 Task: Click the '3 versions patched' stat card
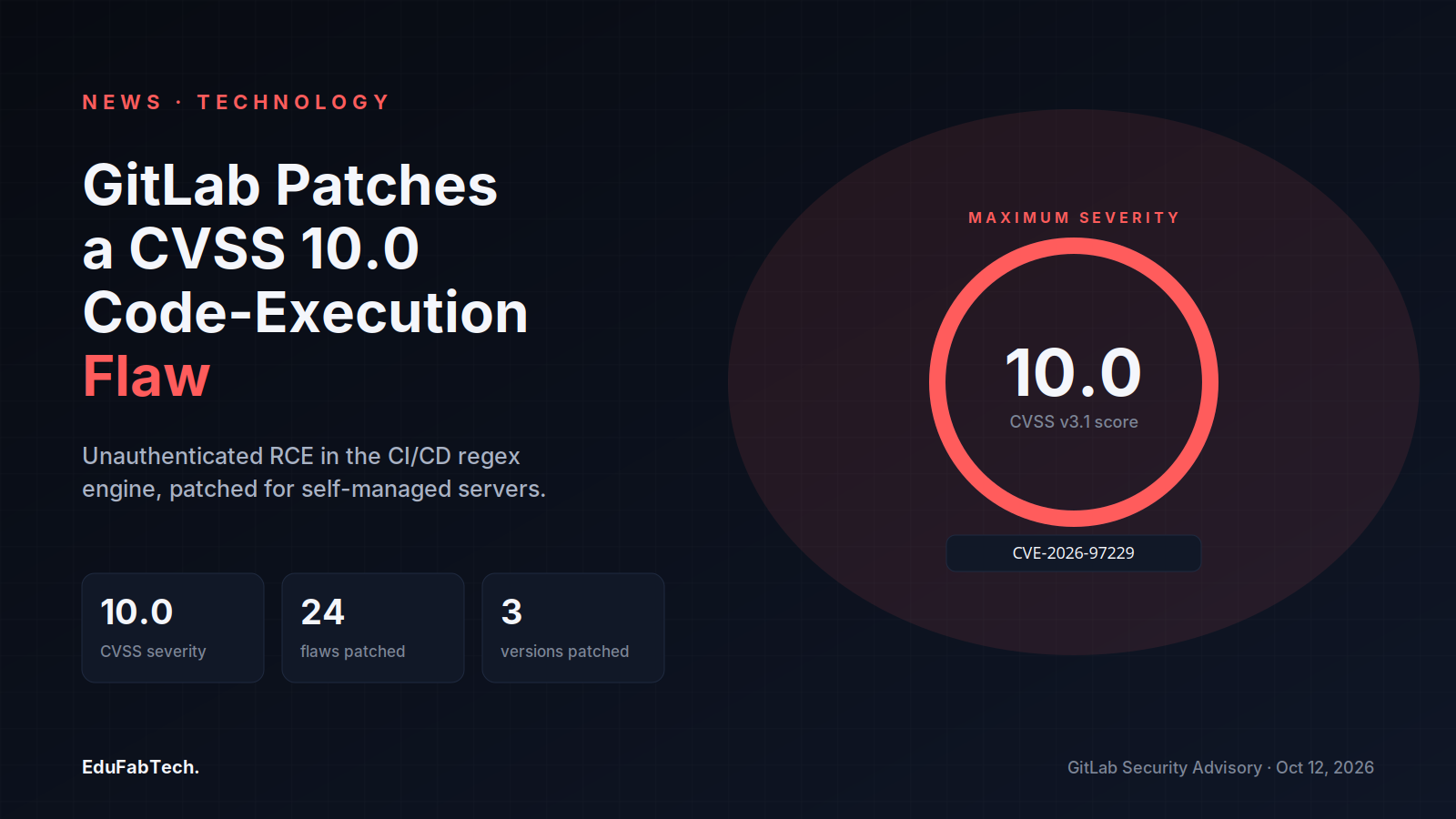pyautogui.click(x=573, y=628)
